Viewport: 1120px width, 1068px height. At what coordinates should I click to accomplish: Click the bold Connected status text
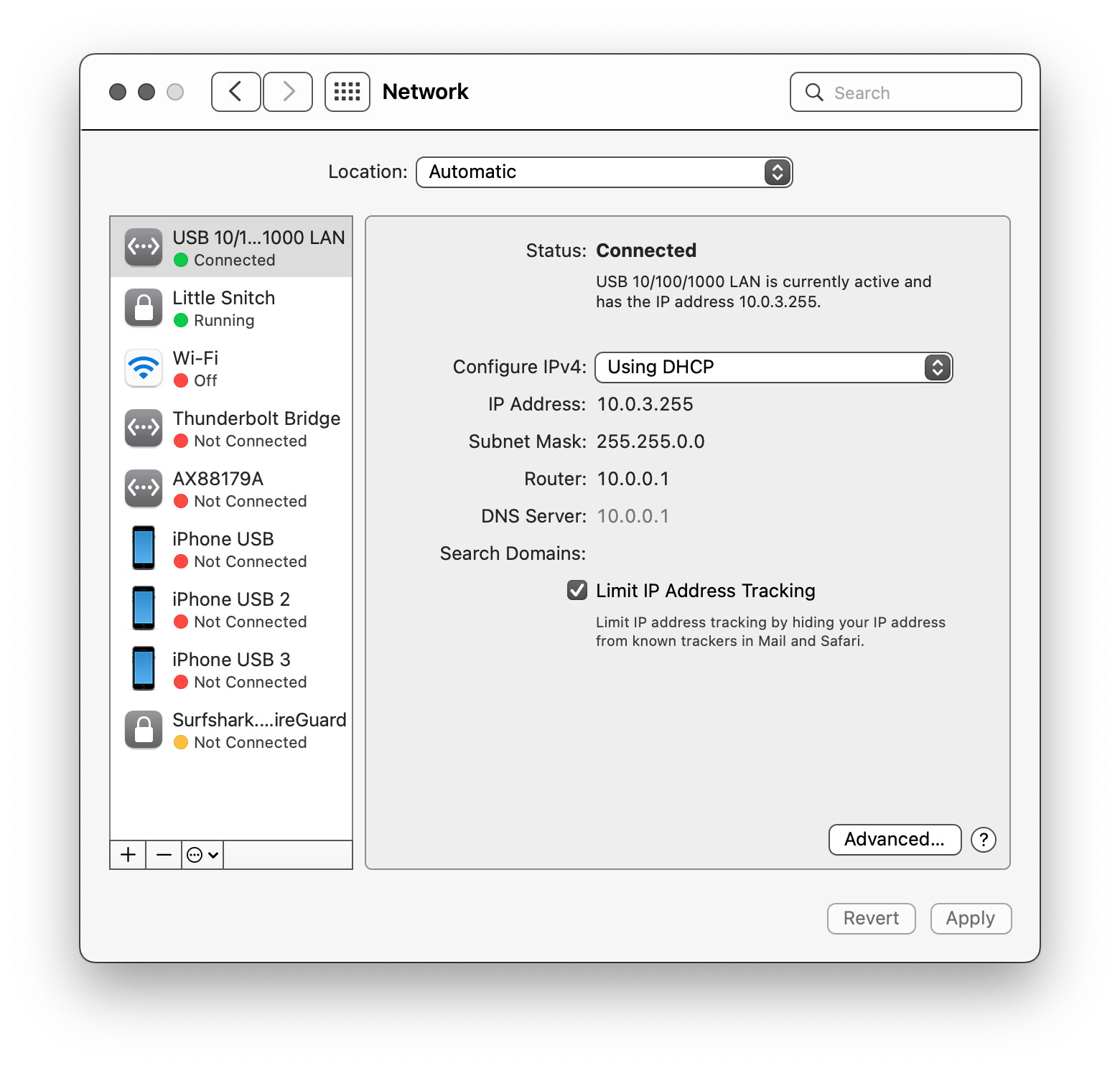pyautogui.click(x=646, y=250)
